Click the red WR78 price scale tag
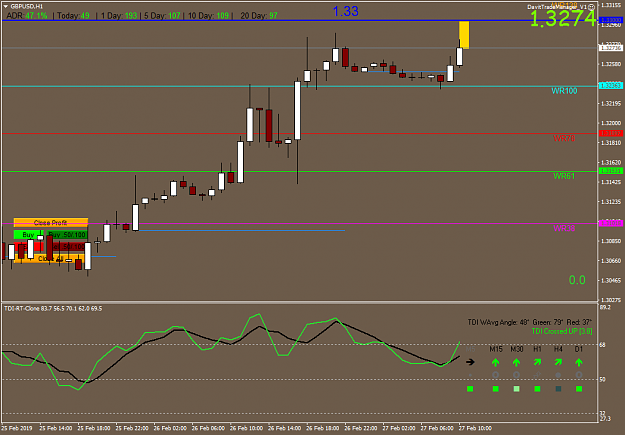Image resolution: width=625 pixels, height=435 pixels. point(611,133)
